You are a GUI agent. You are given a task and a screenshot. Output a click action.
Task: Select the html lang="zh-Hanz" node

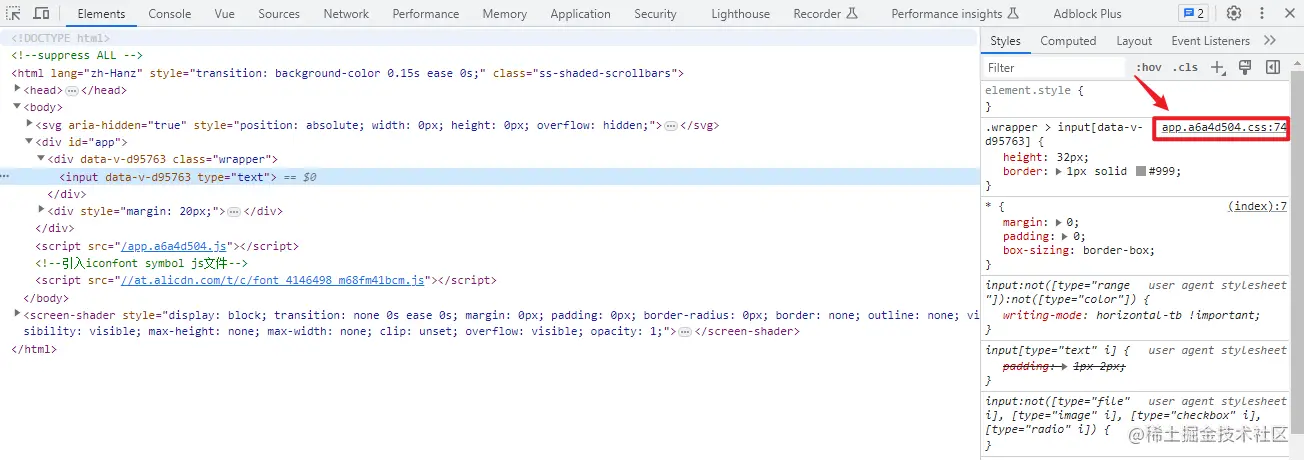tap(347, 73)
